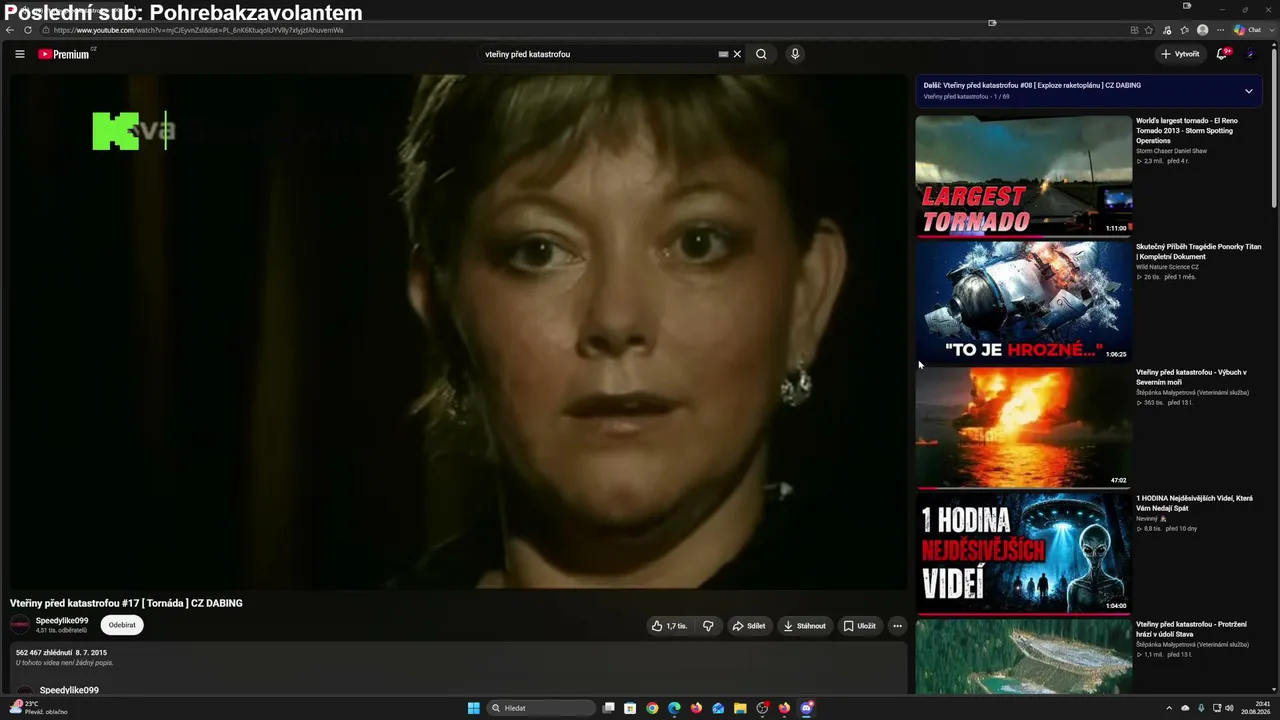The width and height of the screenshot is (1280, 720).
Task: Open the browser profile icon
Action: [1202, 30]
